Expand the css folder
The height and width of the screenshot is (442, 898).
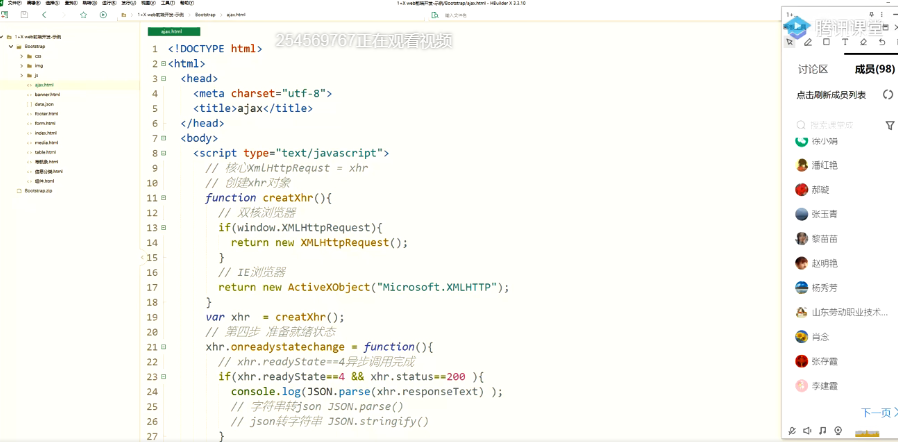(21, 56)
